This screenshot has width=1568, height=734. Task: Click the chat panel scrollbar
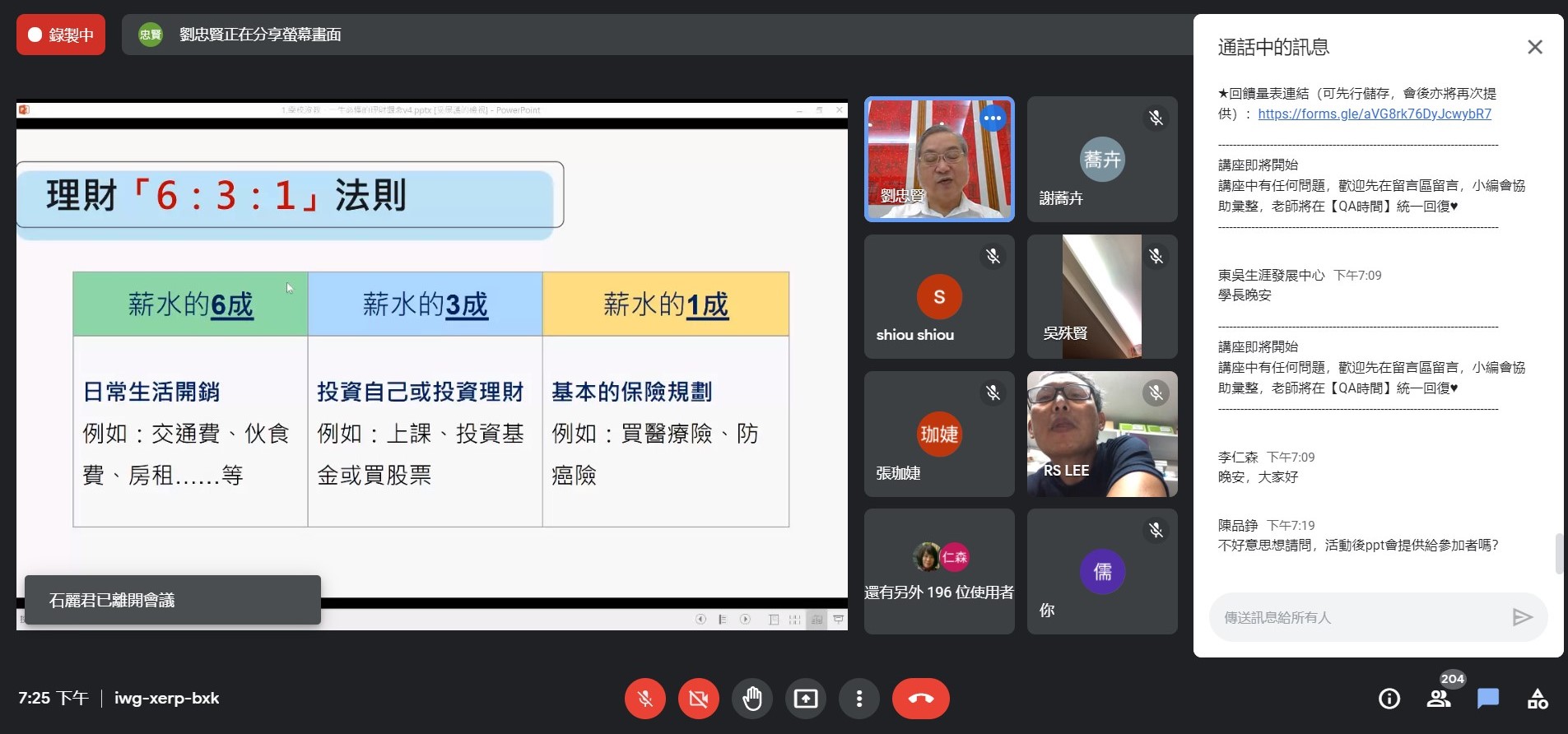pos(1558,553)
